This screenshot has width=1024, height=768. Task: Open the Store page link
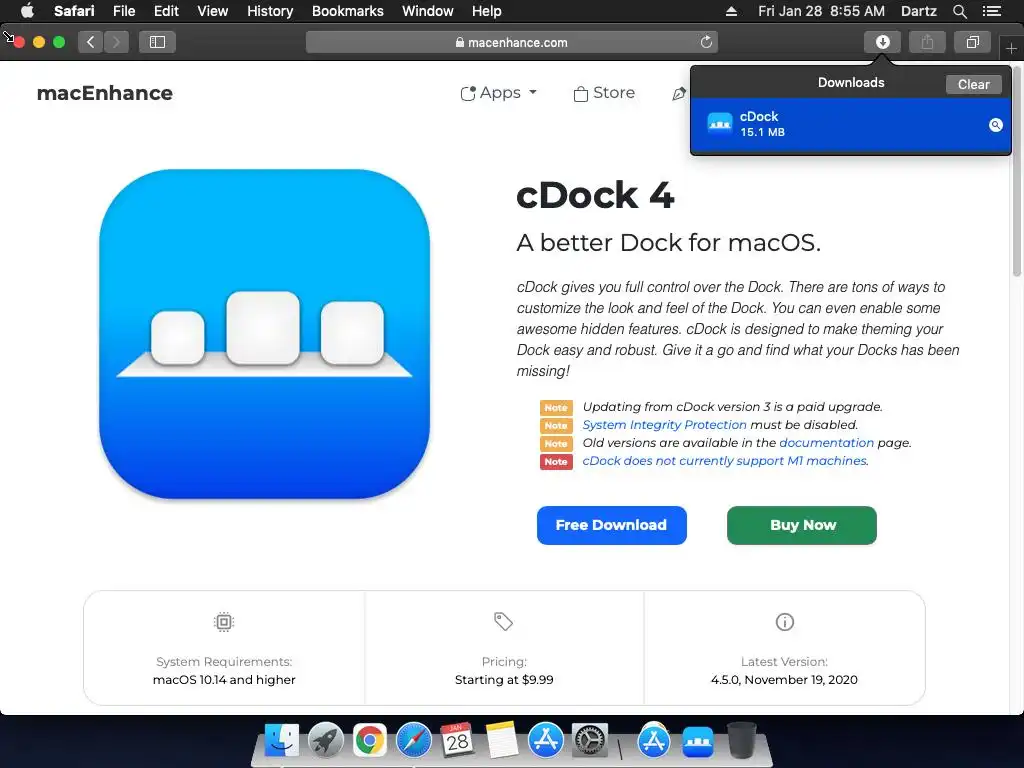pyautogui.click(x=604, y=93)
